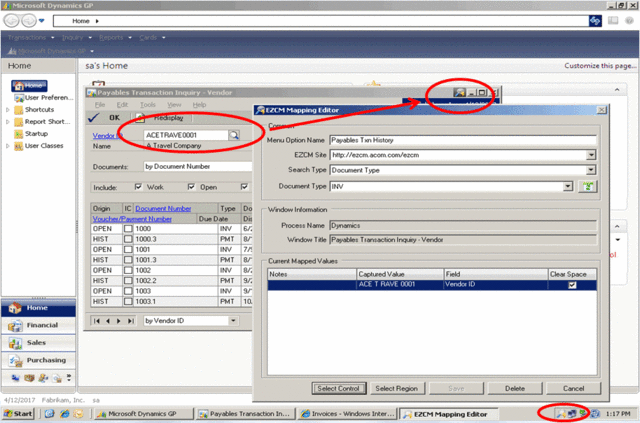Toggle the IC checkbox for document 1000
Screen dimensions: 640x423
point(128,229)
